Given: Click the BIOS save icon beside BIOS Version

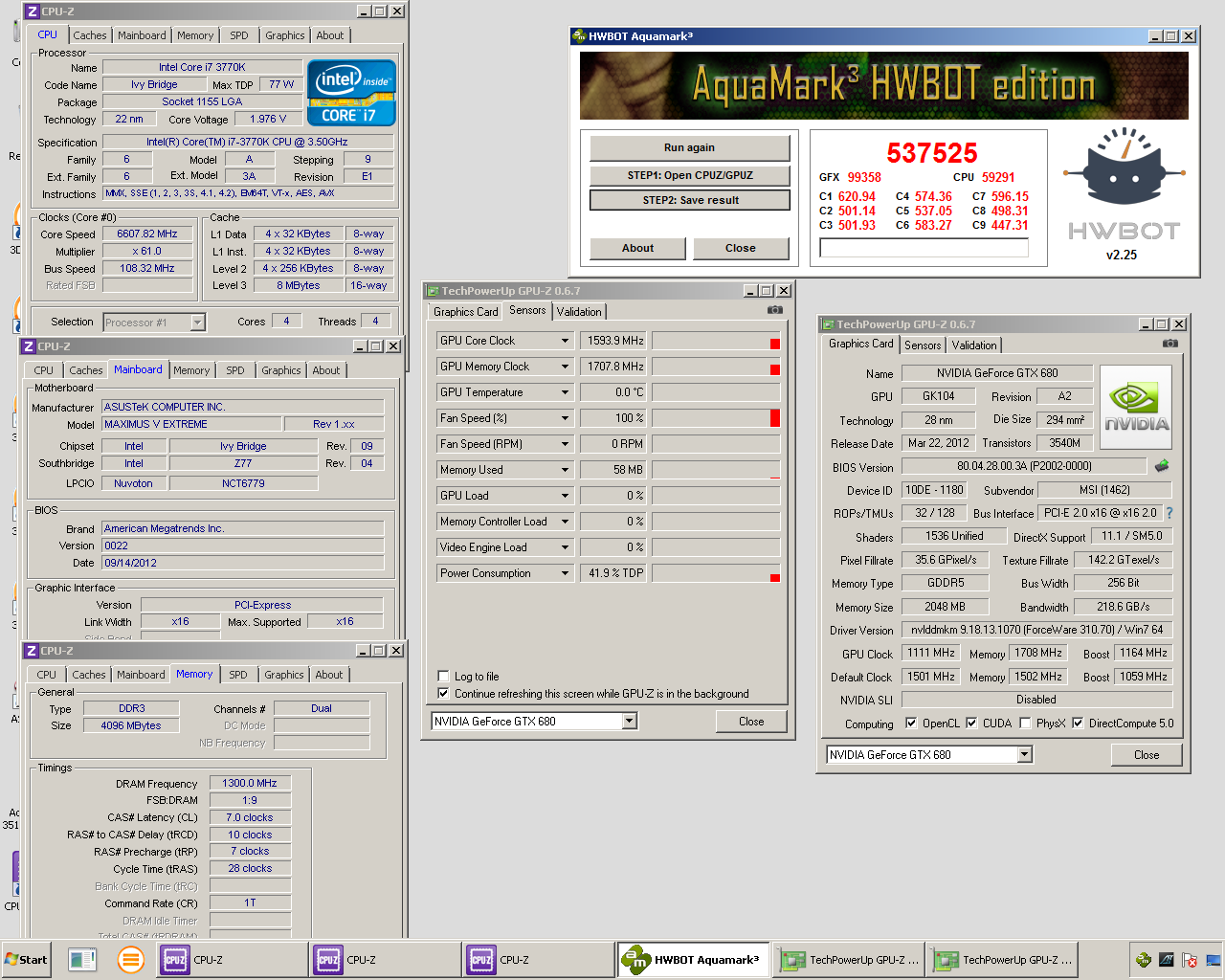Looking at the screenshot, I should pos(1162,466).
